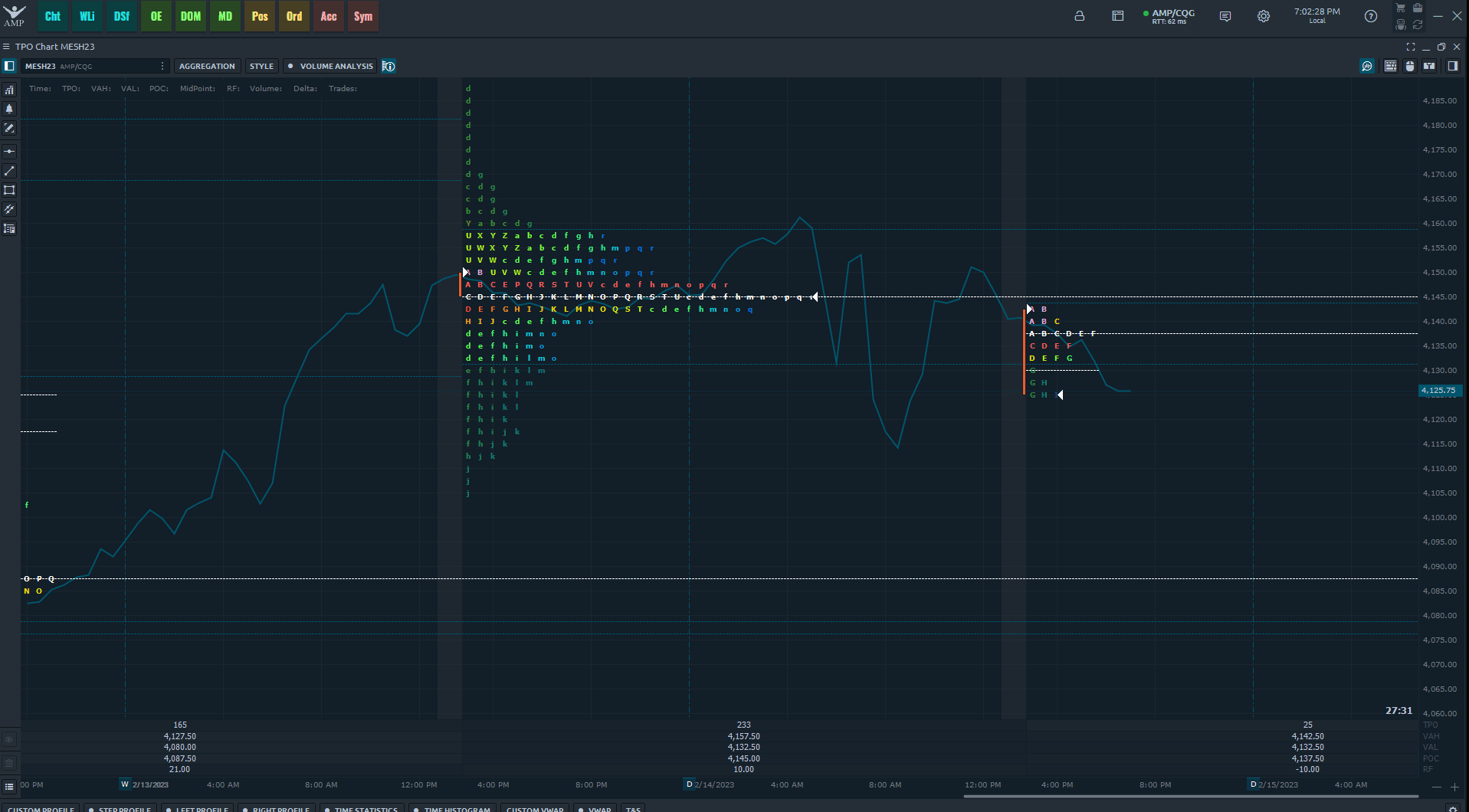Click the horizontal chart scrollbar
The height and width of the screenshot is (812, 1469).
coord(1190,797)
